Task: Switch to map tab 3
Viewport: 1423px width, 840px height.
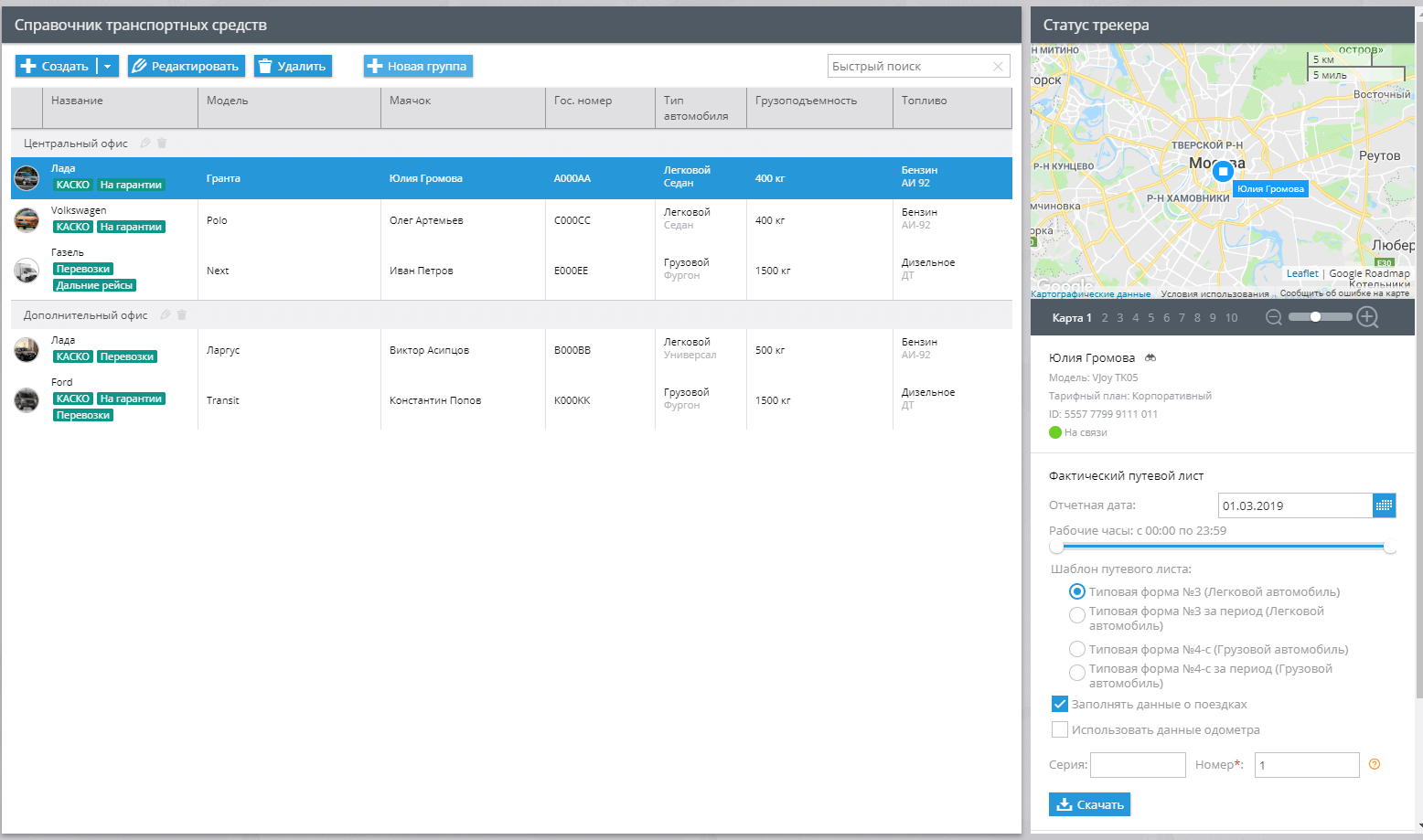Action: (x=1120, y=318)
